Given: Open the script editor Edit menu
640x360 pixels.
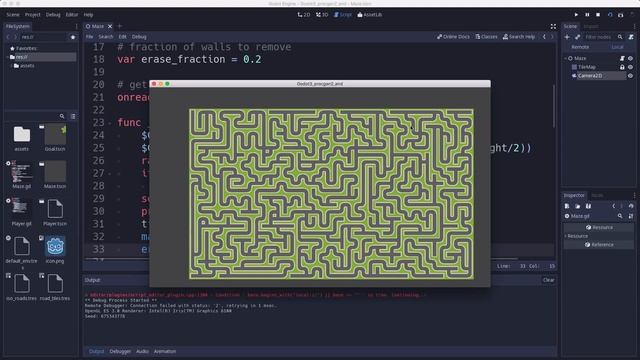Looking at the screenshot, I should (x=122, y=37).
